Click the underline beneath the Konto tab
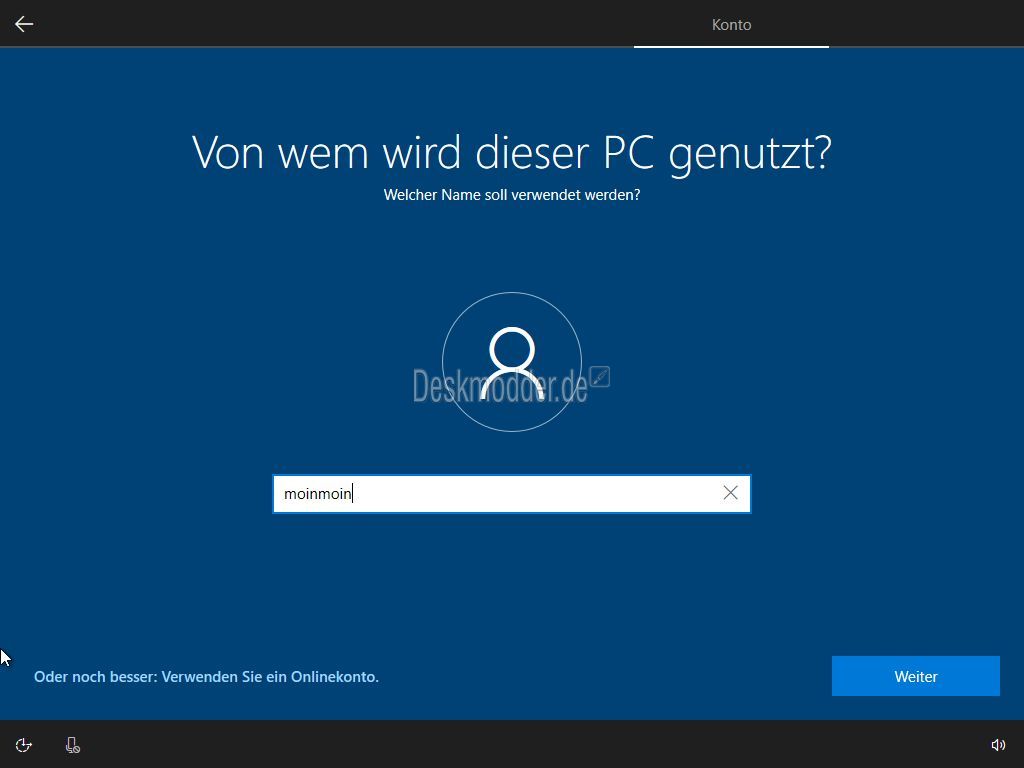This screenshot has width=1024, height=768. 731,46
